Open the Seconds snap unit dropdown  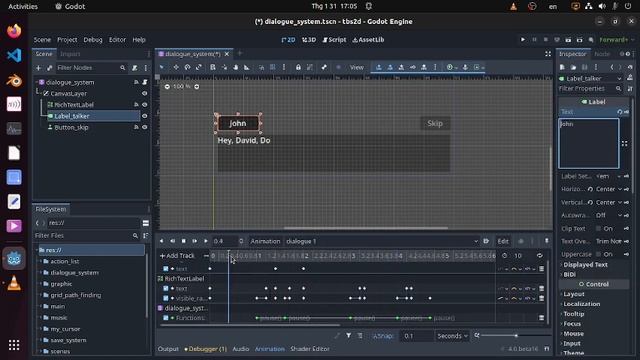pos(452,336)
